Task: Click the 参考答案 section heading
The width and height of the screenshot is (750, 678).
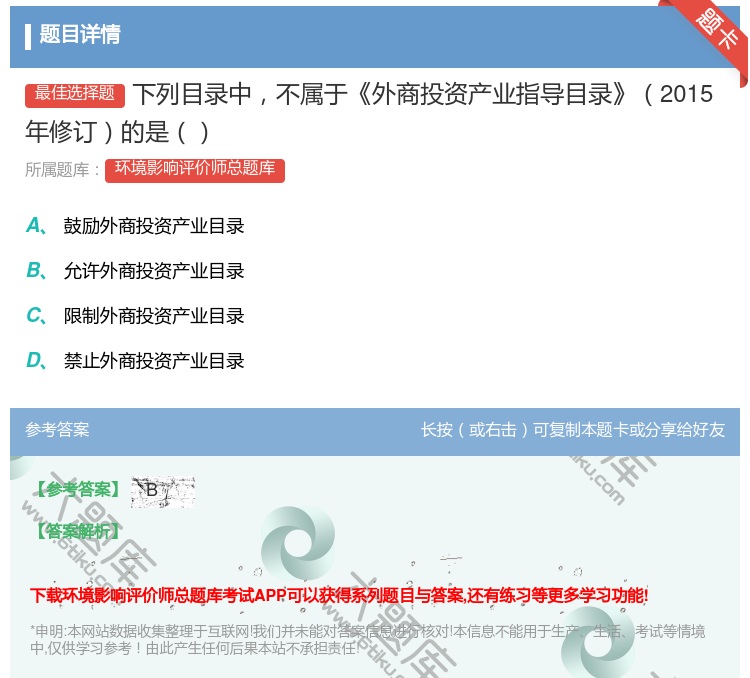Action: 57,430
